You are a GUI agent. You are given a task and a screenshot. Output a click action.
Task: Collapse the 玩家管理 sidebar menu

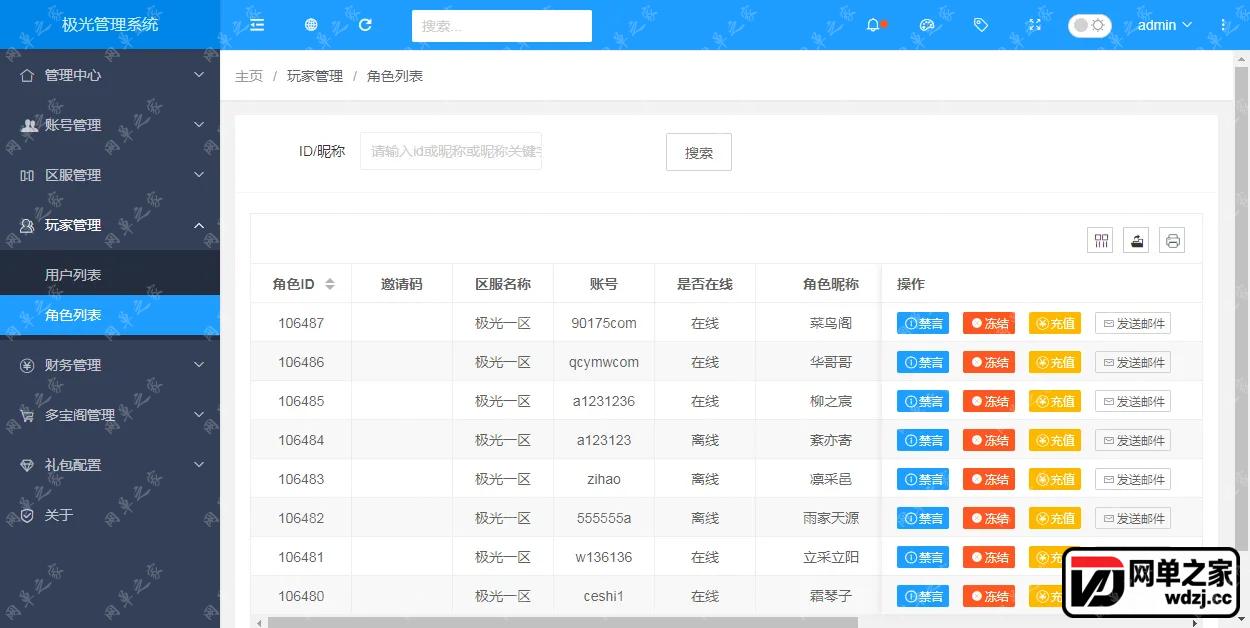coord(110,225)
